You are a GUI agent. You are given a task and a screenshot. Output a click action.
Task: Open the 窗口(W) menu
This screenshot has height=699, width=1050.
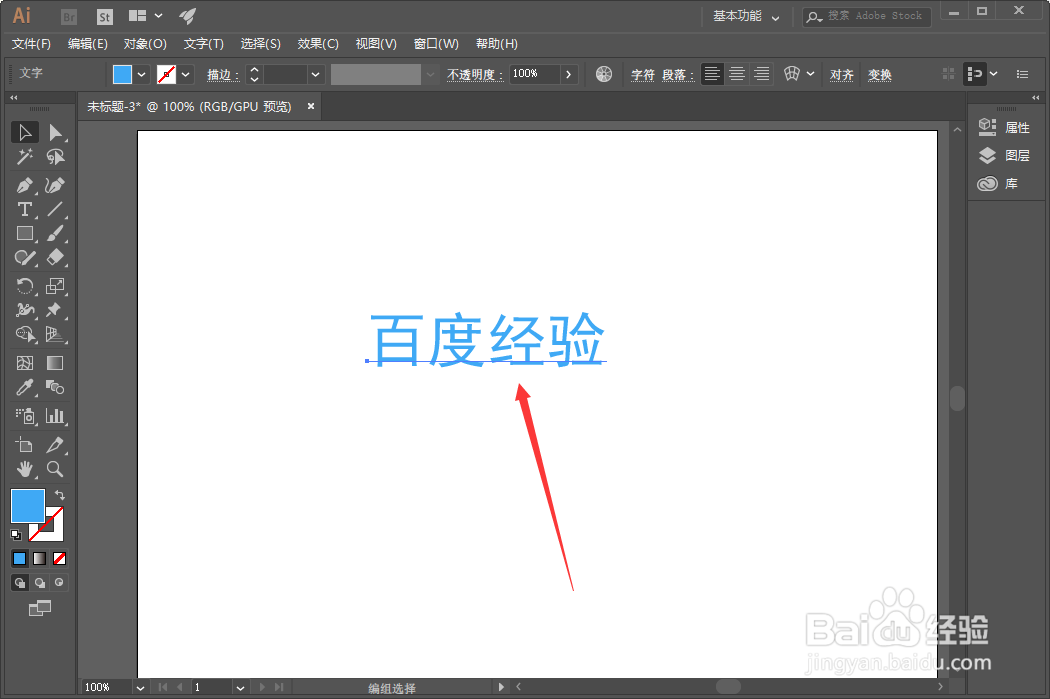[x=435, y=43]
